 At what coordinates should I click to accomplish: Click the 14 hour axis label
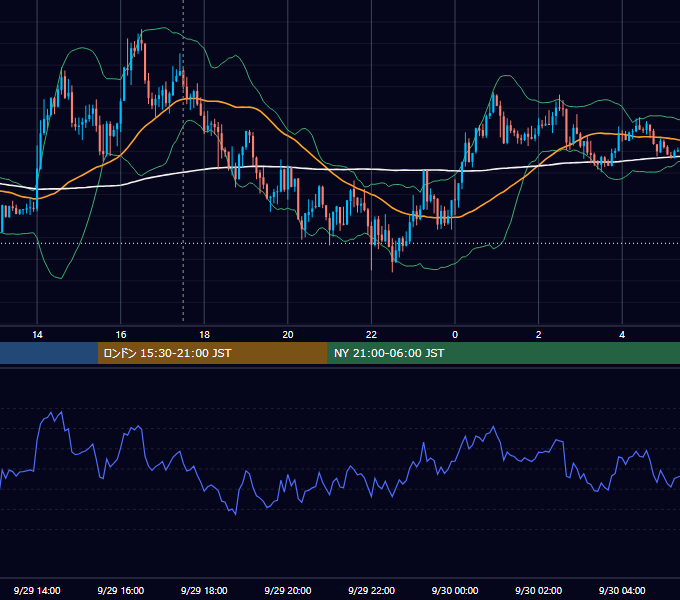click(x=37, y=335)
